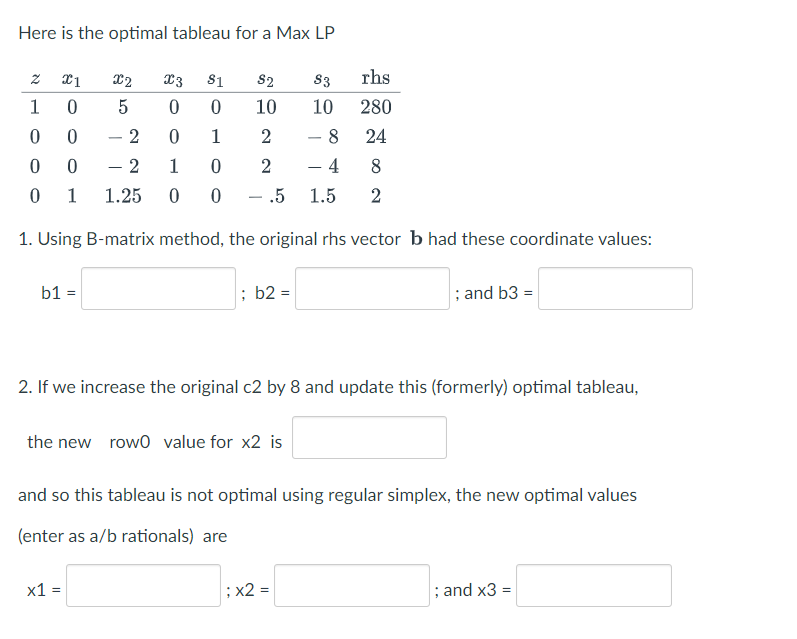Click the x1 column header in tableau

pyautogui.click(x=71, y=80)
